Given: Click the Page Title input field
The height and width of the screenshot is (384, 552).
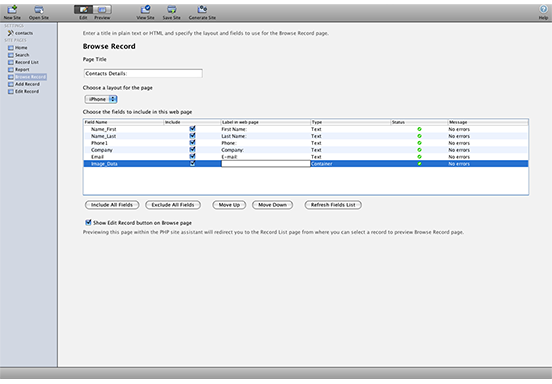Looking at the screenshot, I should [x=143, y=74].
